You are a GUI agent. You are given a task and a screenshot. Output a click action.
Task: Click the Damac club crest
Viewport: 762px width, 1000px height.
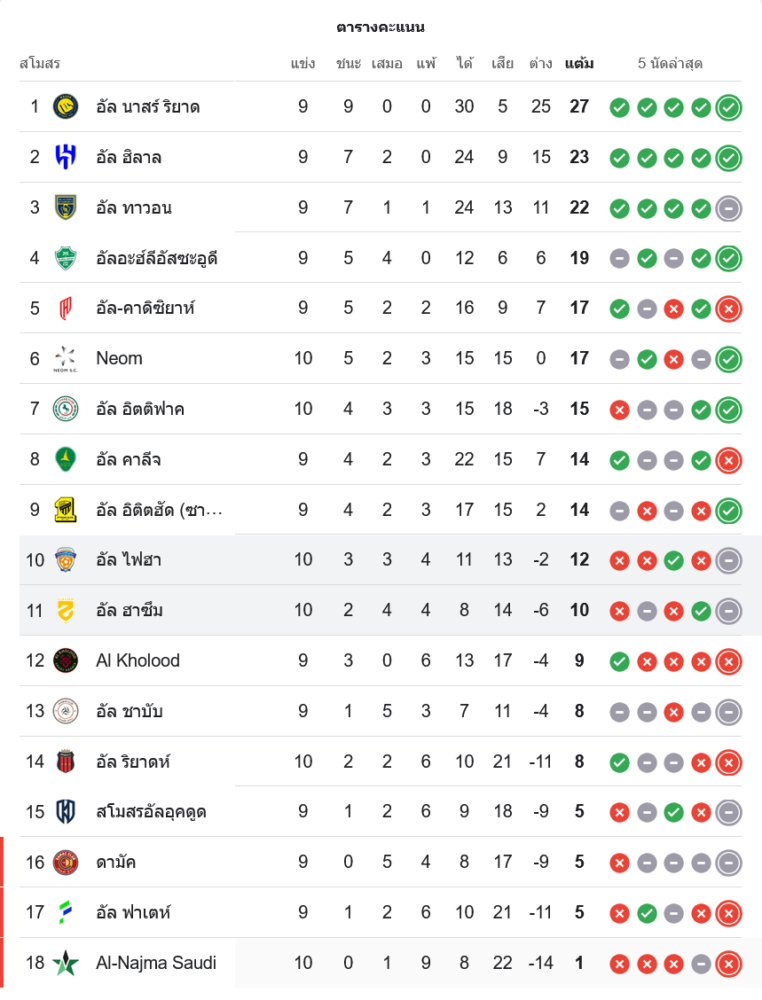[66, 862]
